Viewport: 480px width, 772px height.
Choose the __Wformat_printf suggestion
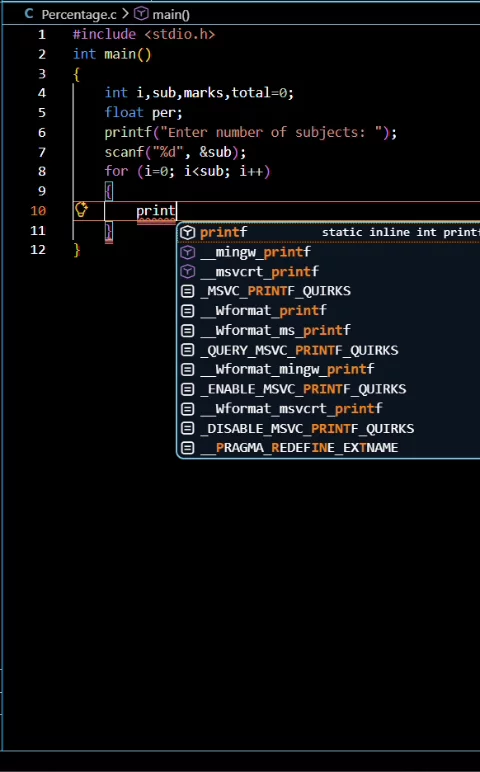[x=329, y=311]
